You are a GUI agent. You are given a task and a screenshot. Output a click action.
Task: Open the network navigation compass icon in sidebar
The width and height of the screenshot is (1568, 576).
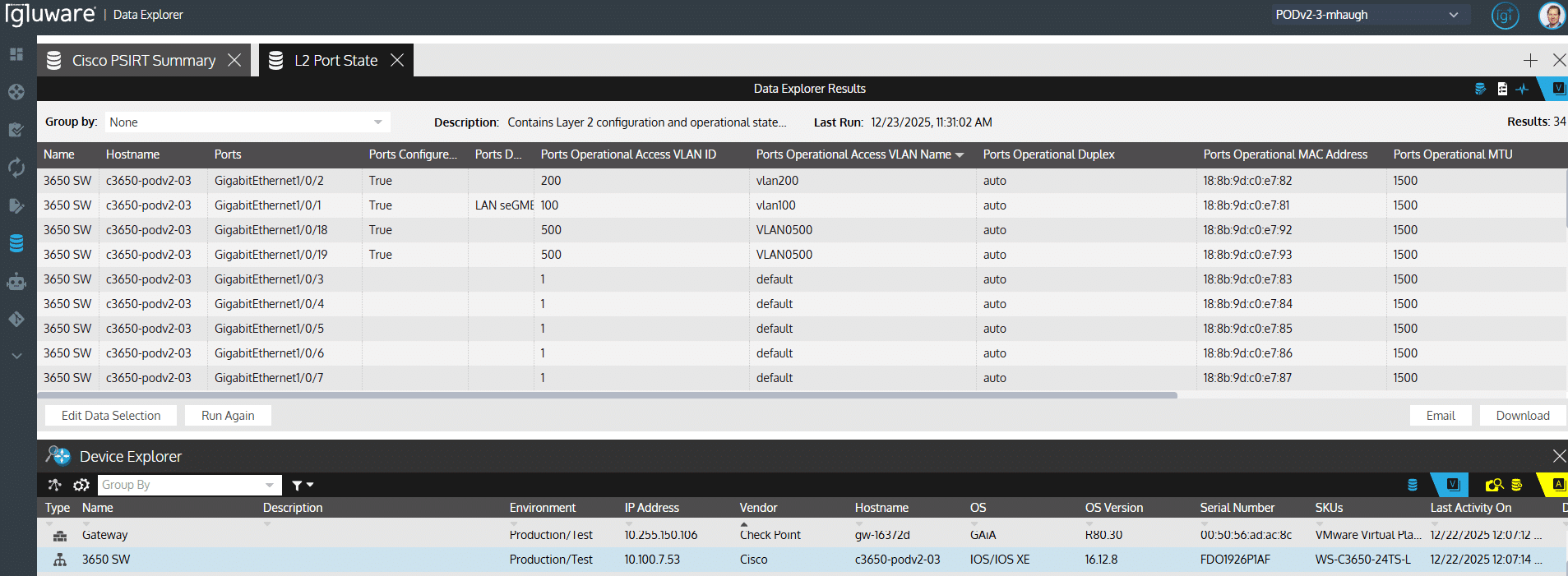16,92
